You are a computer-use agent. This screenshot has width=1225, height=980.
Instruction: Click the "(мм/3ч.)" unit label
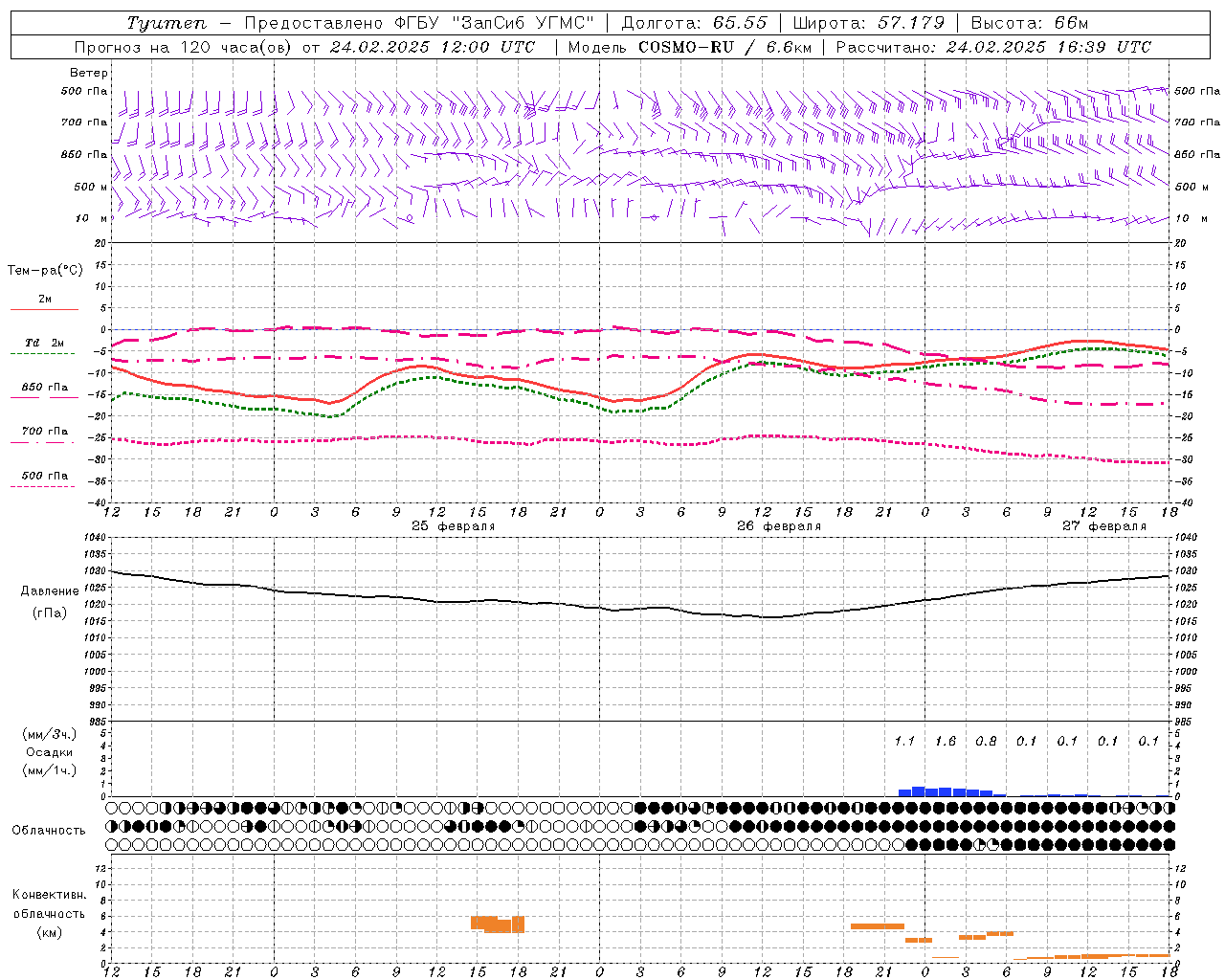tap(49, 734)
